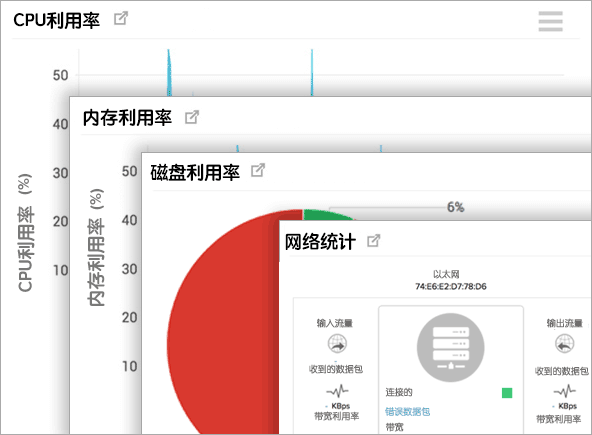
Task: Click the green 连接的 status square
Action: pos(507,393)
